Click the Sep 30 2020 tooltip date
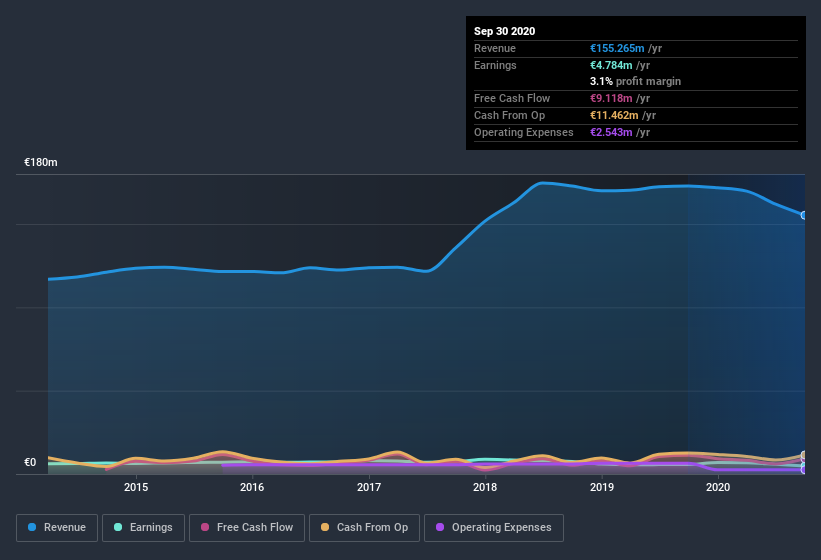821x560 pixels. coord(504,31)
